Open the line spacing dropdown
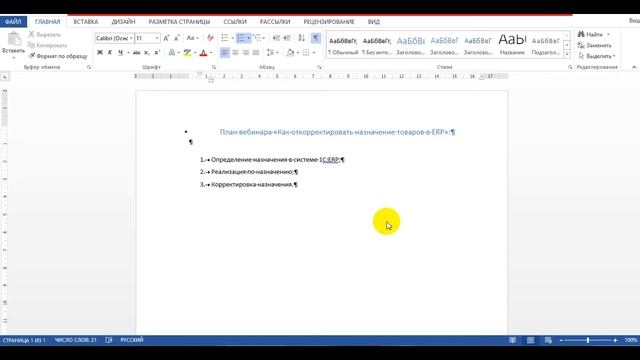The height and width of the screenshot is (360, 640). tap(272, 53)
